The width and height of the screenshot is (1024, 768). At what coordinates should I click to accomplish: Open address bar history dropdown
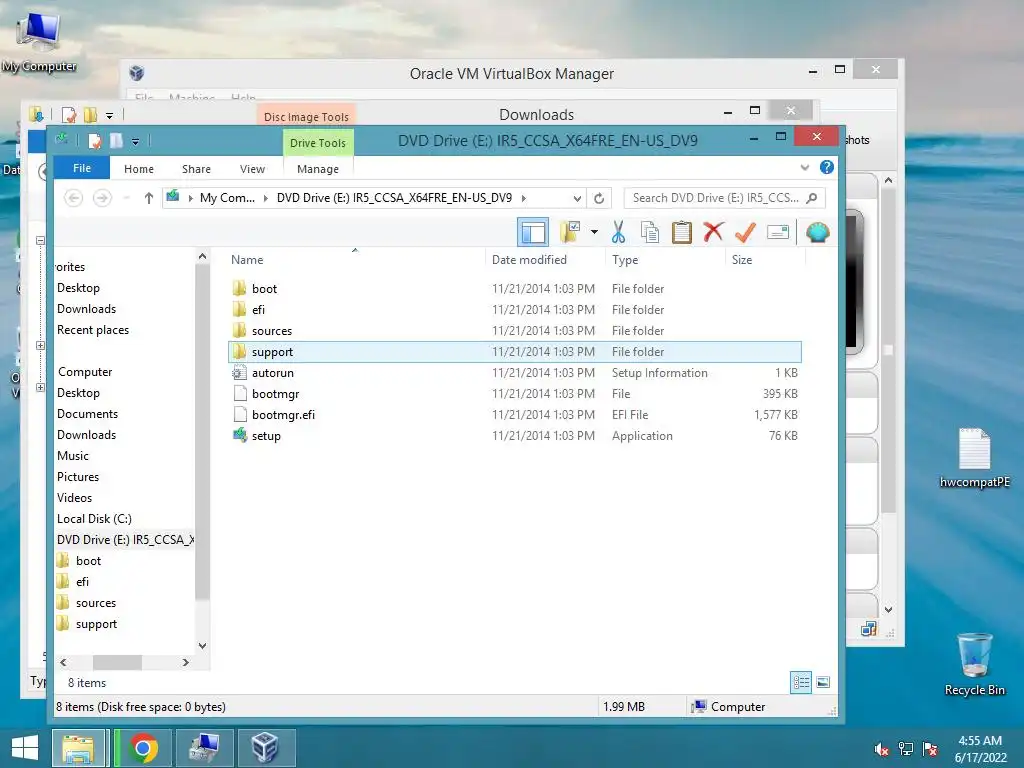(x=577, y=198)
